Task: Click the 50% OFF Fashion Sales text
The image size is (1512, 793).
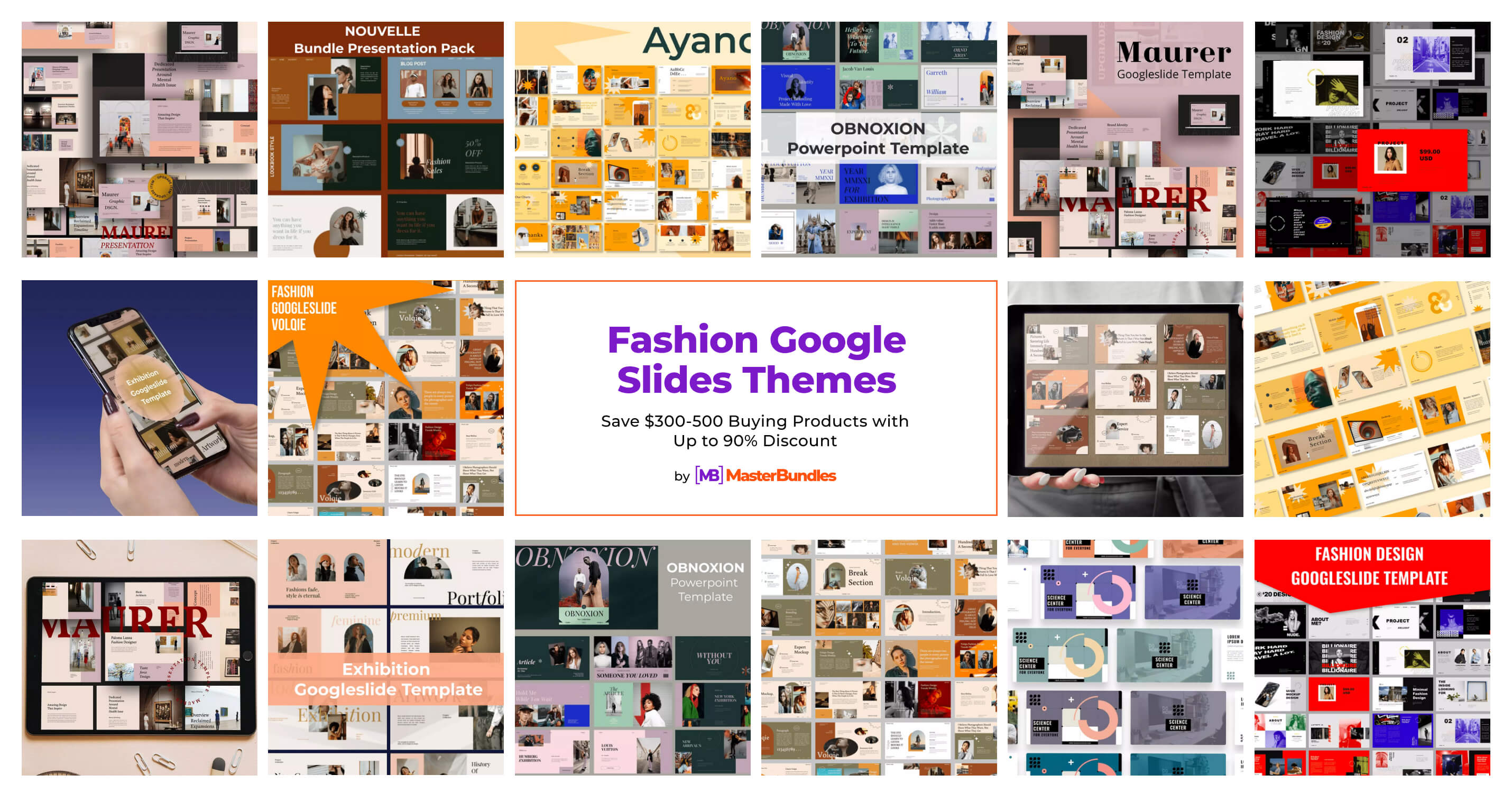Action: coord(474,147)
